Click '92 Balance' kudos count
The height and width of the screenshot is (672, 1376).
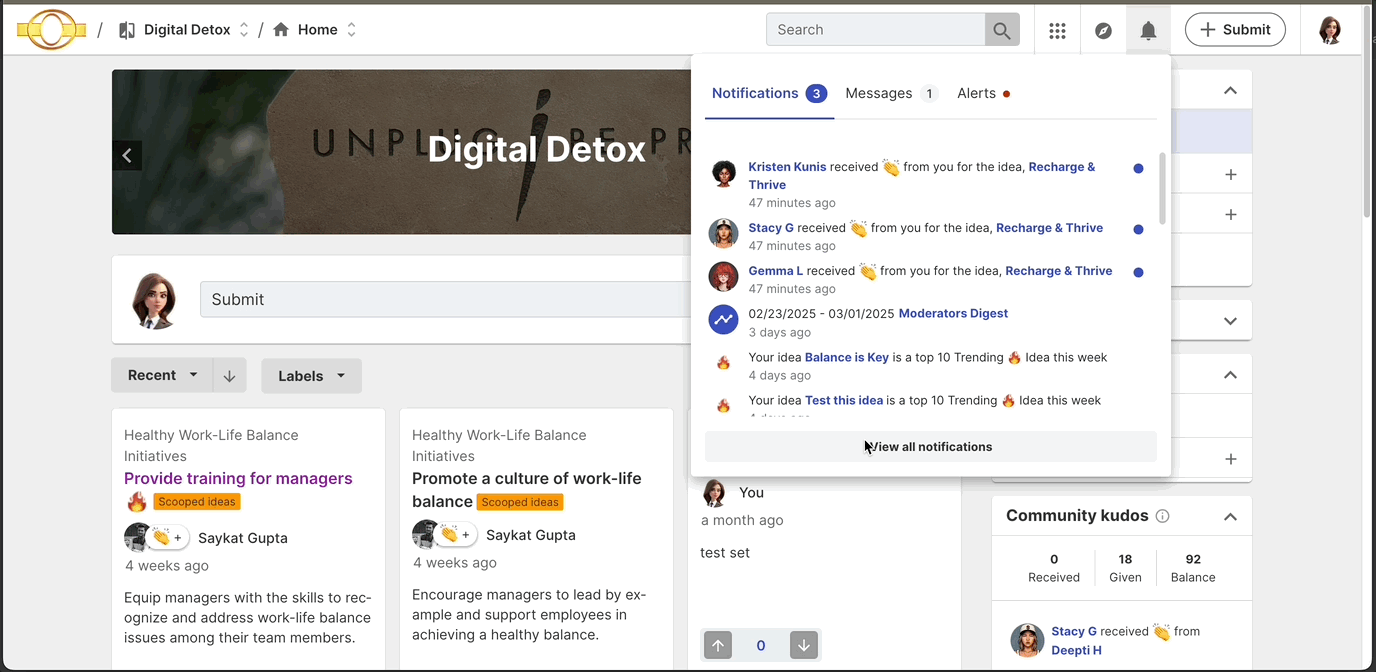pos(1193,568)
